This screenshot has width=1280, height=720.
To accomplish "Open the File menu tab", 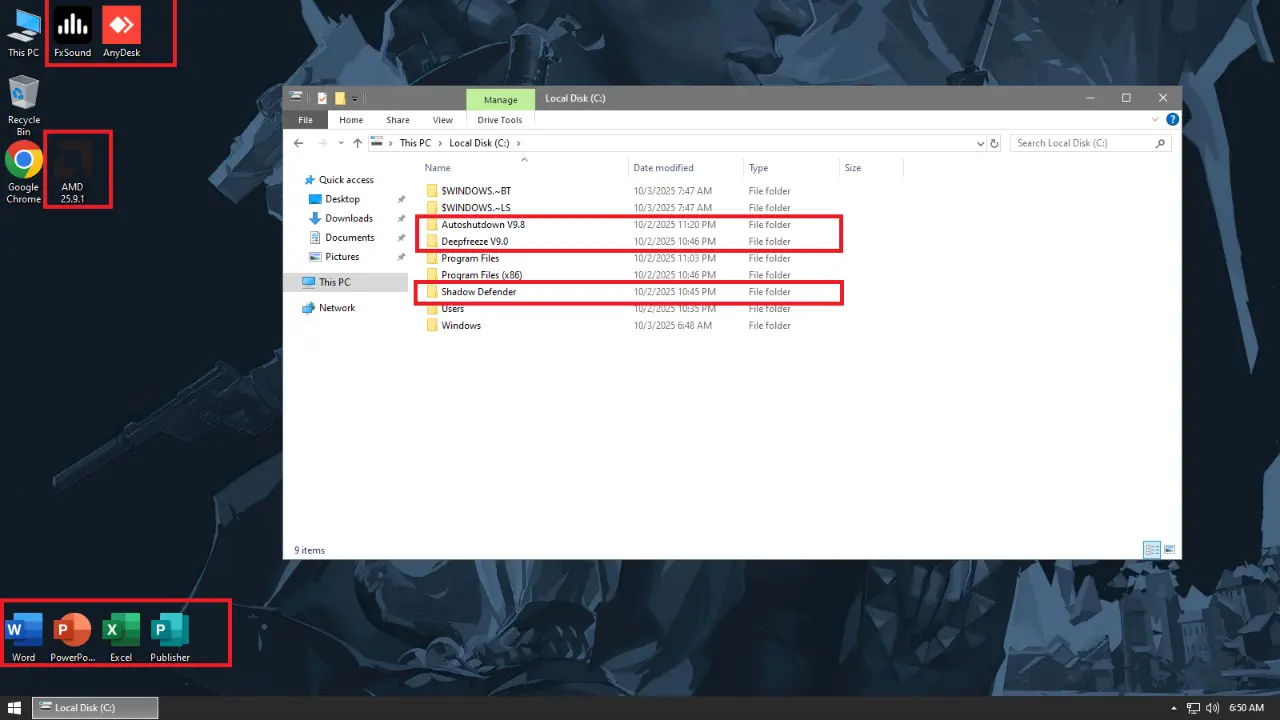I will (x=306, y=120).
